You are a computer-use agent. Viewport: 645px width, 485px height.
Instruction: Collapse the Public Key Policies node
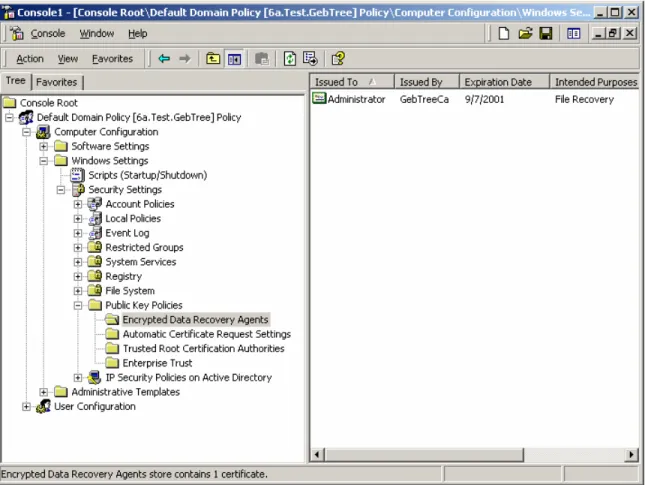[x=78, y=305]
